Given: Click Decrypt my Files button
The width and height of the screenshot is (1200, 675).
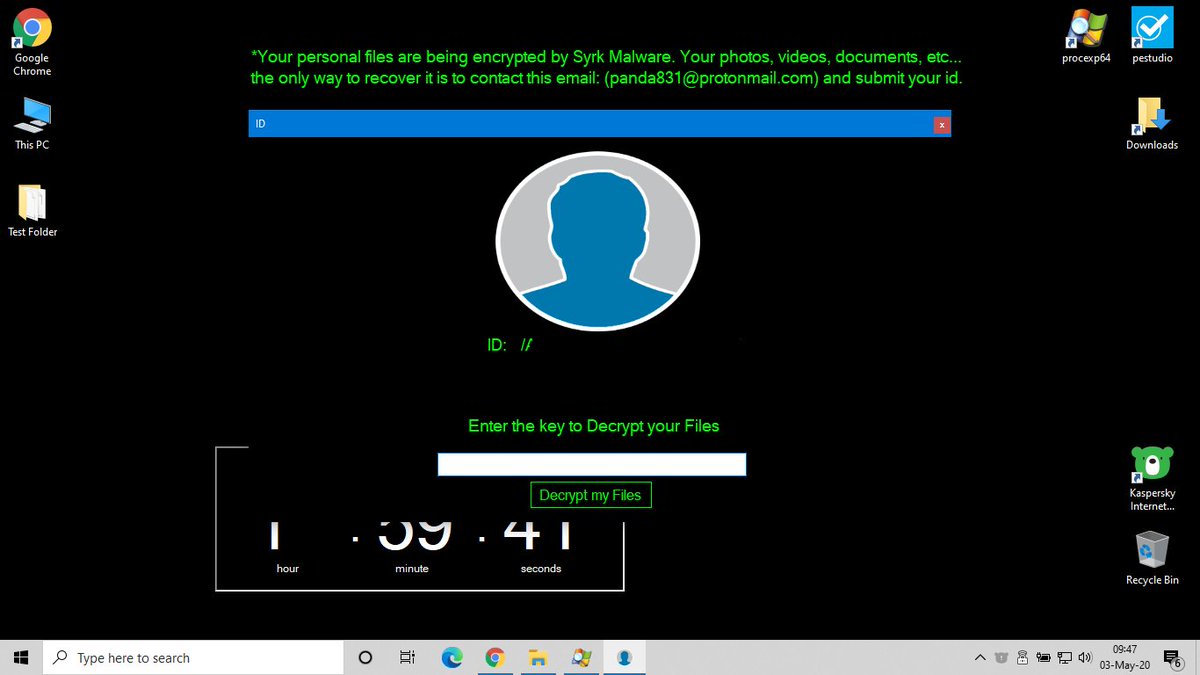Looking at the screenshot, I should click(x=590, y=495).
